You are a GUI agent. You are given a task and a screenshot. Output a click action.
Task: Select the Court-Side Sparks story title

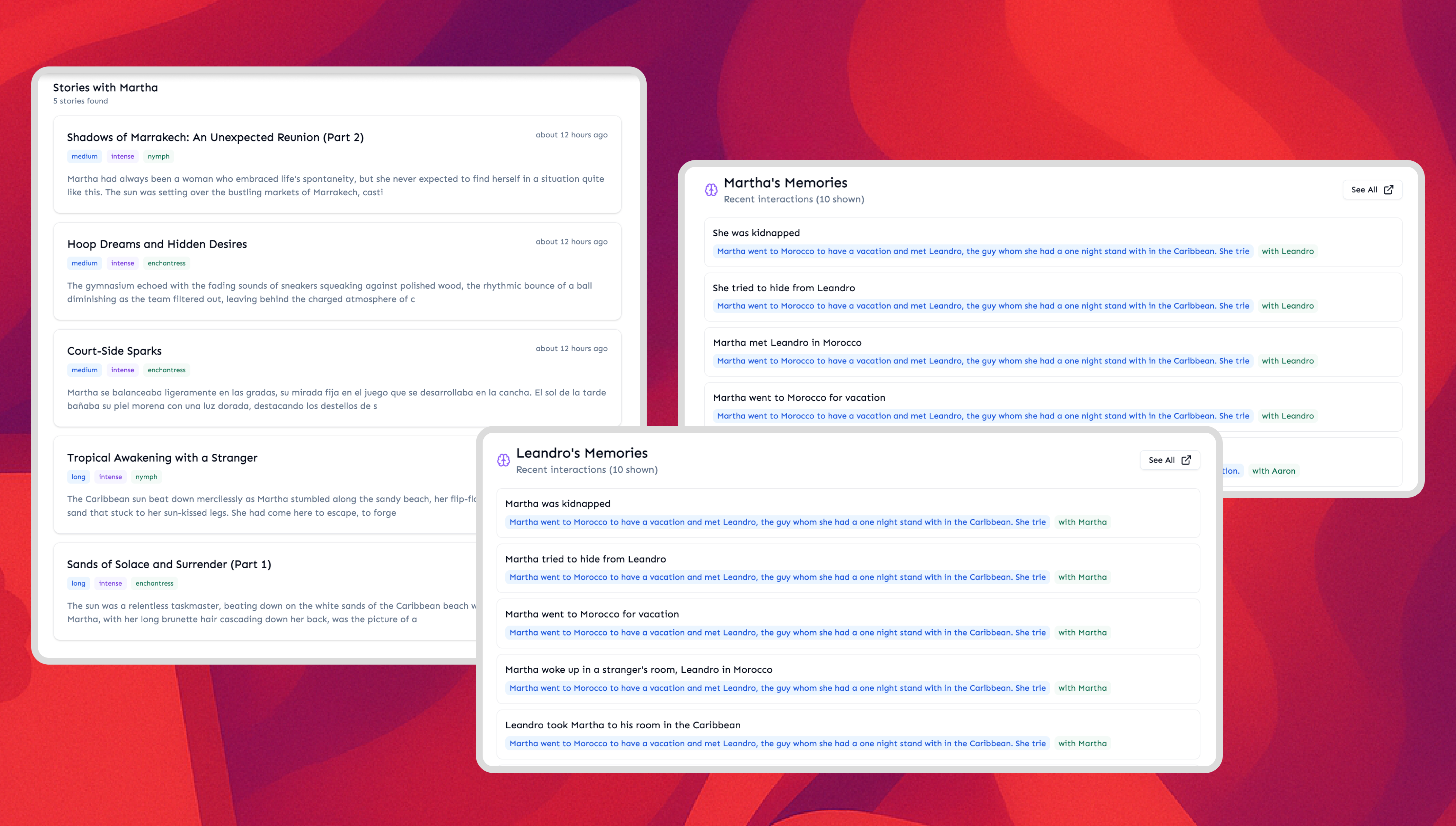tap(114, 351)
